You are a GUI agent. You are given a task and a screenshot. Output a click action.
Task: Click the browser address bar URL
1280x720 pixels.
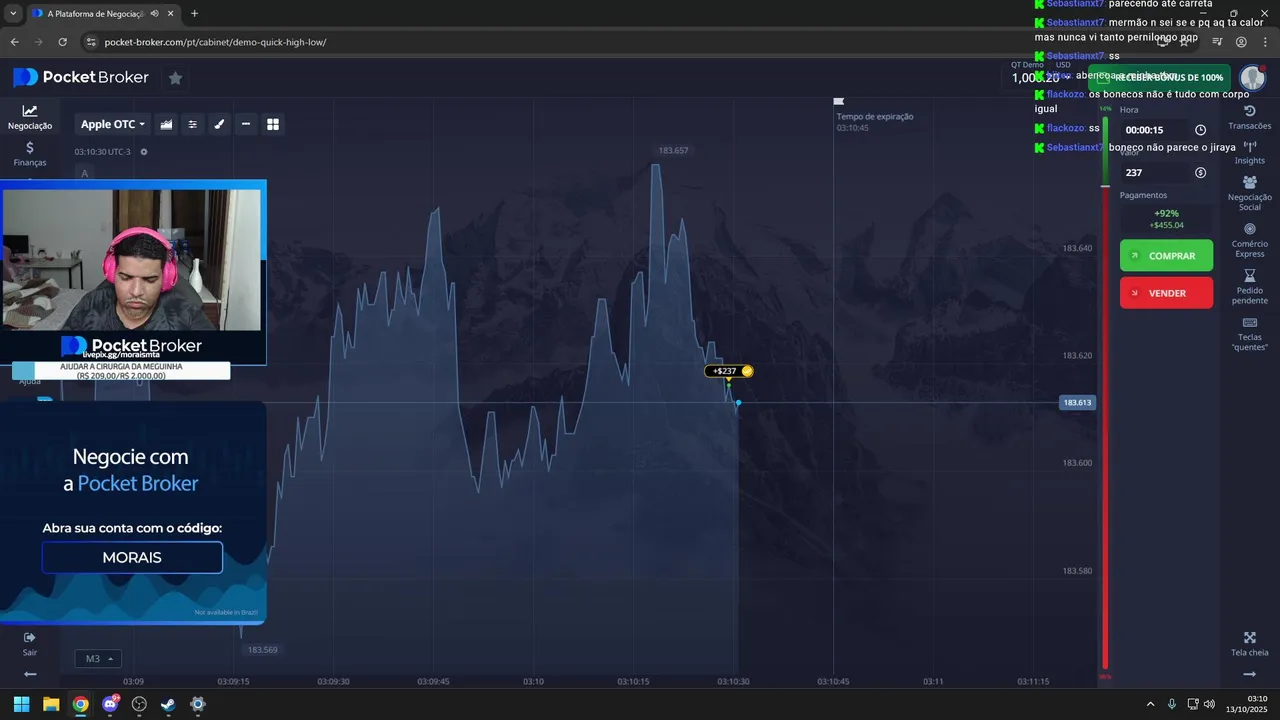[x=215, y=42]
